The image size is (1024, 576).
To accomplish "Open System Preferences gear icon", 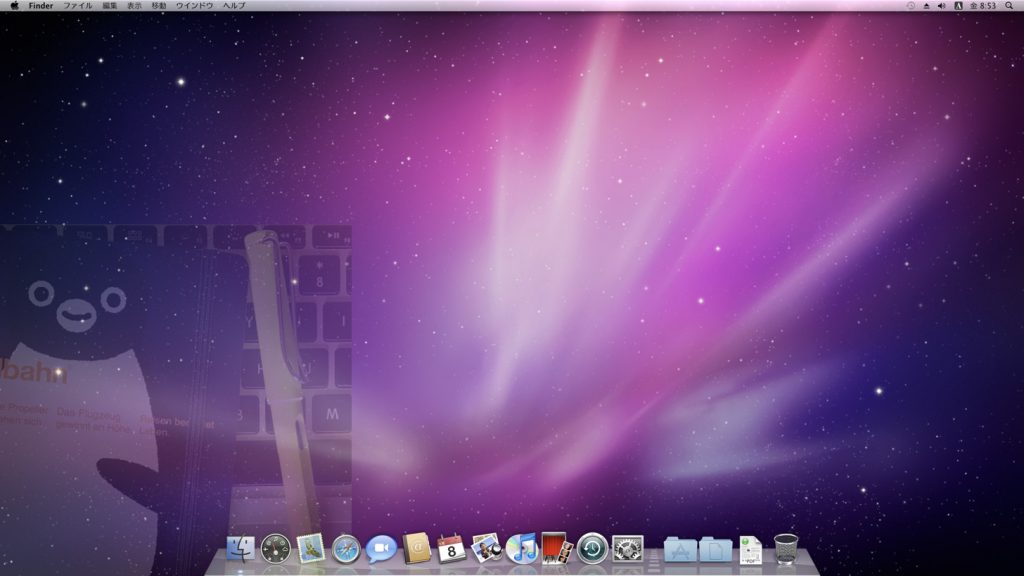I will point(628,549).
